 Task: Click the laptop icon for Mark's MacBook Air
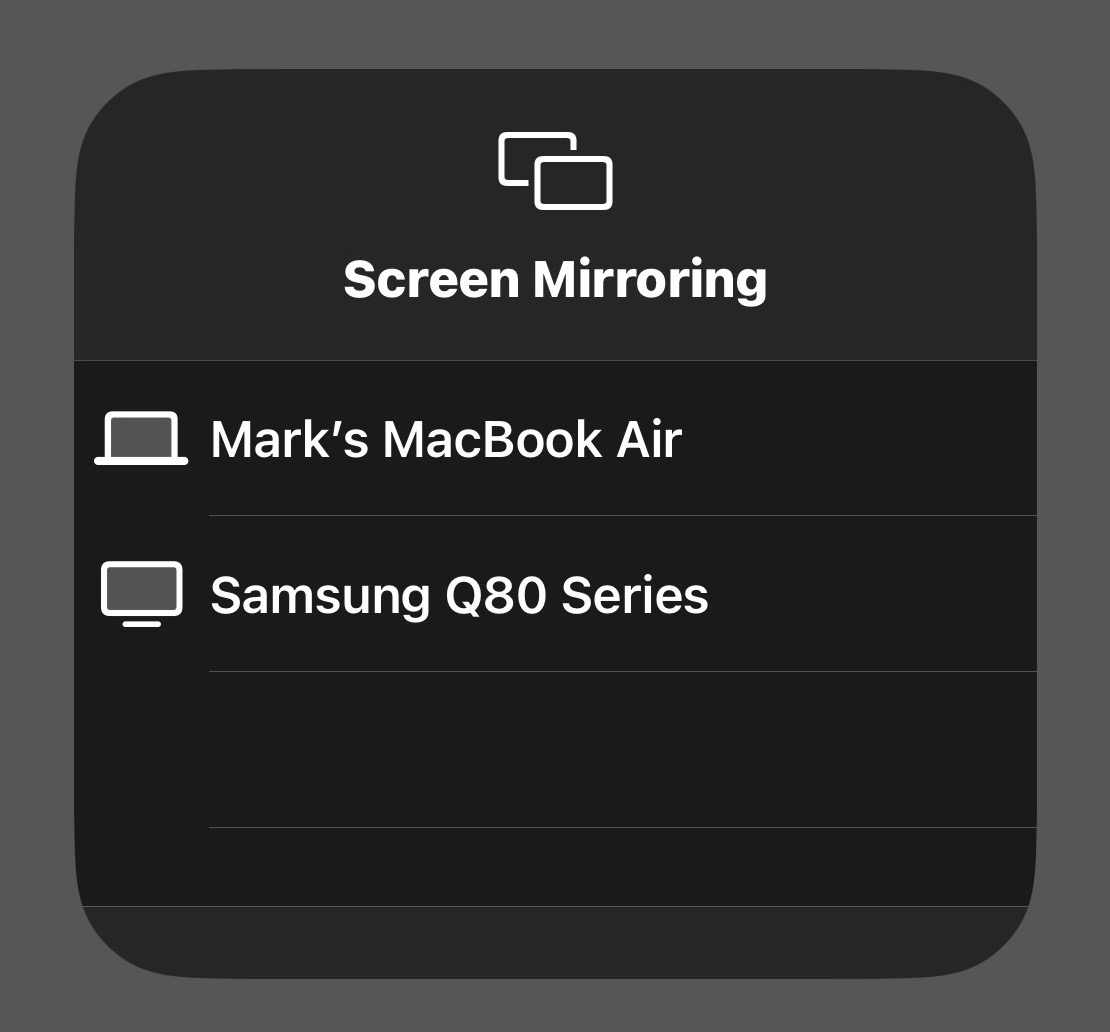click(x=141, y=438)
